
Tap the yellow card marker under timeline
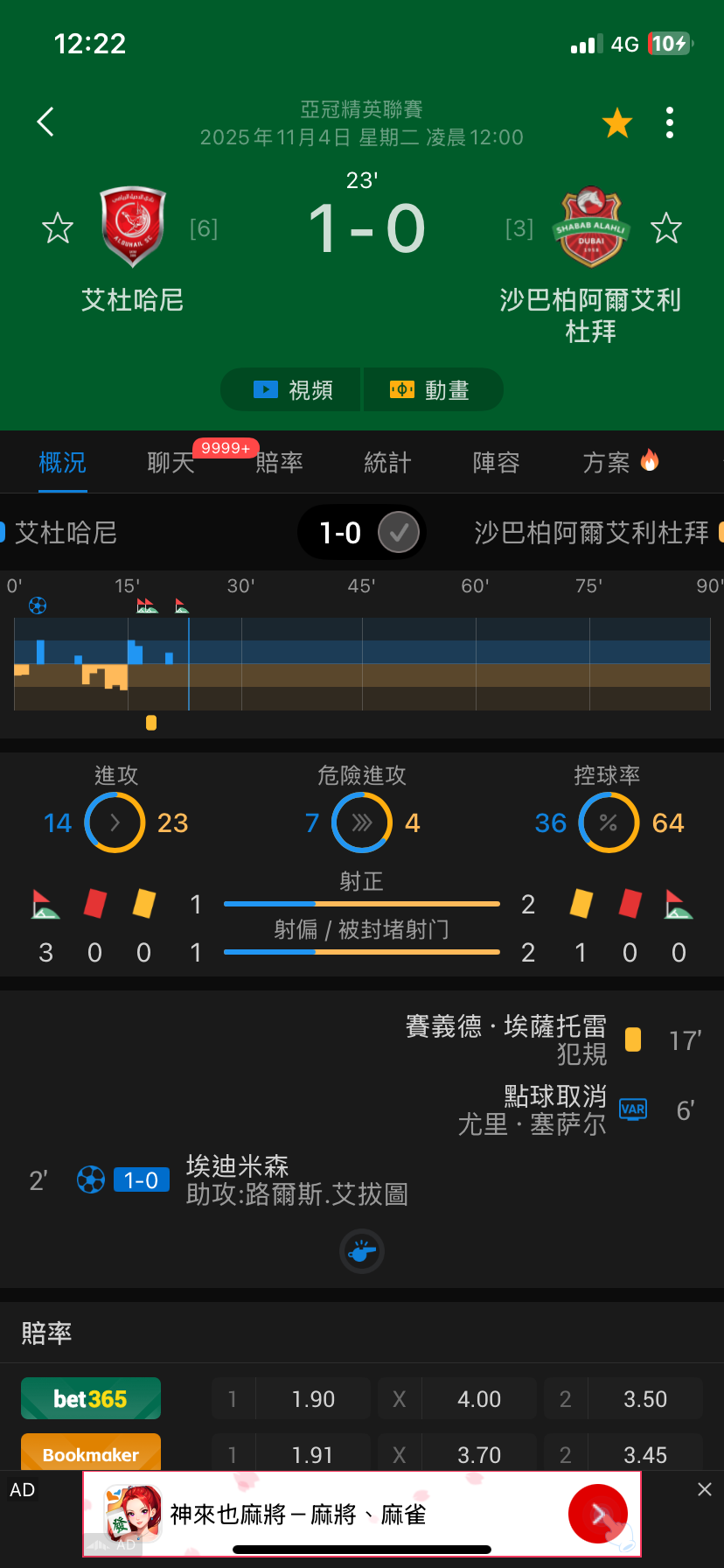click(x=151, y=723)
